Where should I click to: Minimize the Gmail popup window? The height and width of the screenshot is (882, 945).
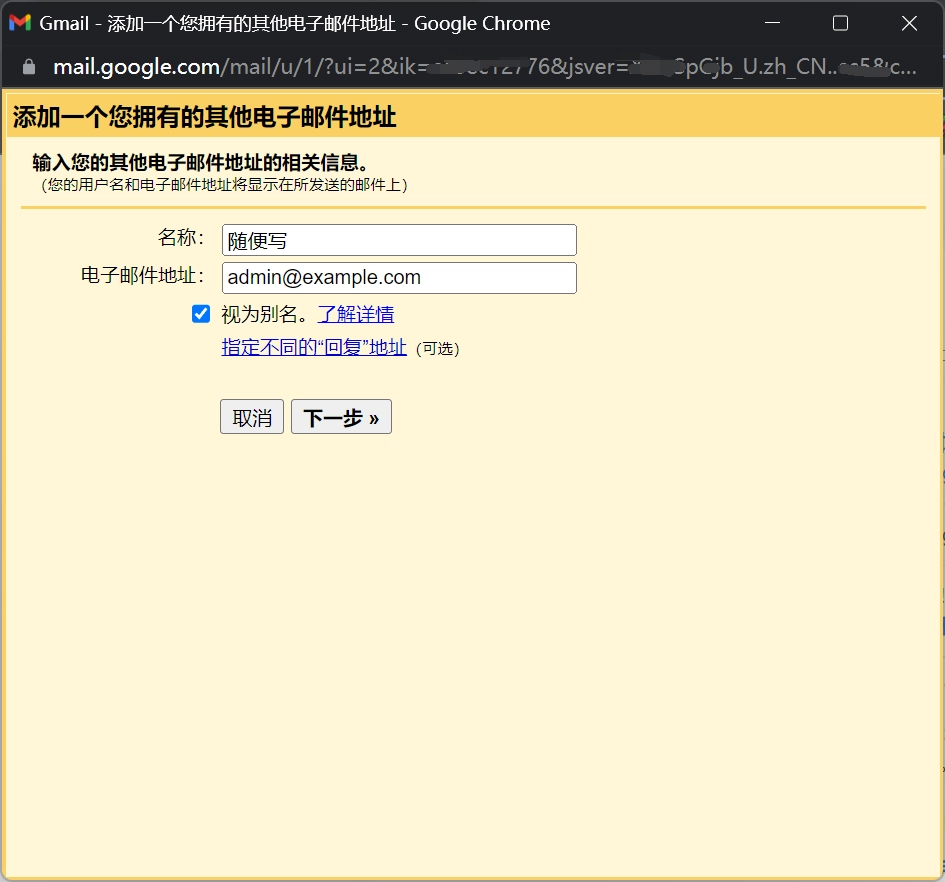click(x=772, y=23)
